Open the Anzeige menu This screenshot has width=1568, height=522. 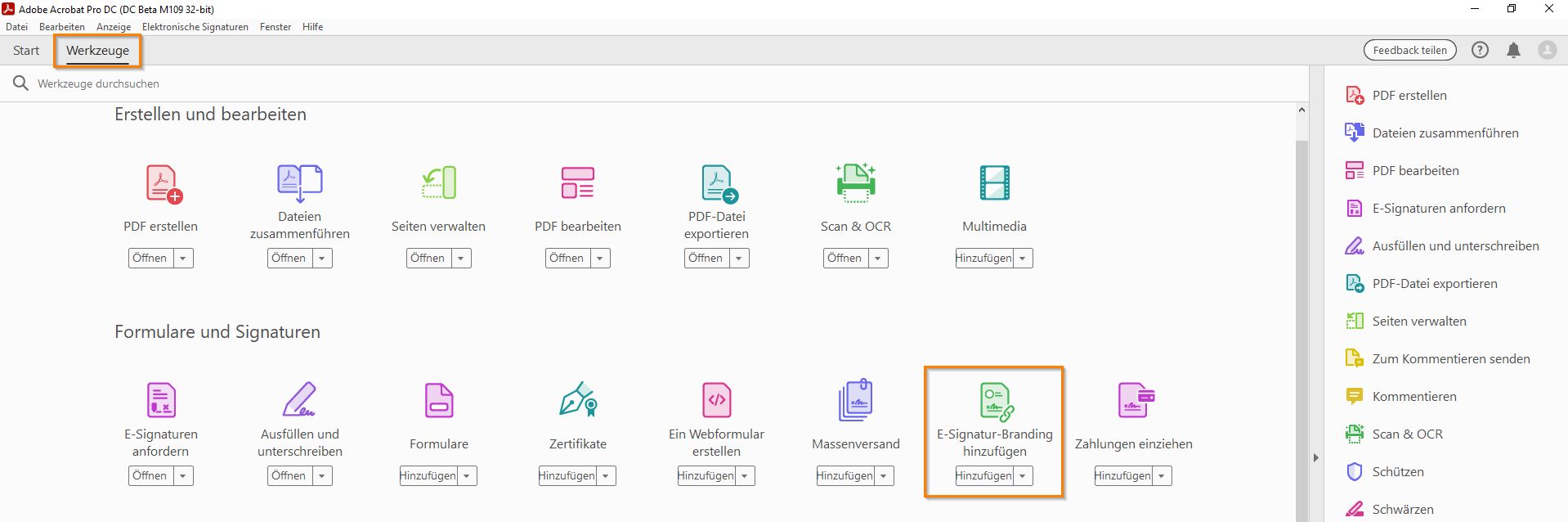click(114, 27)
